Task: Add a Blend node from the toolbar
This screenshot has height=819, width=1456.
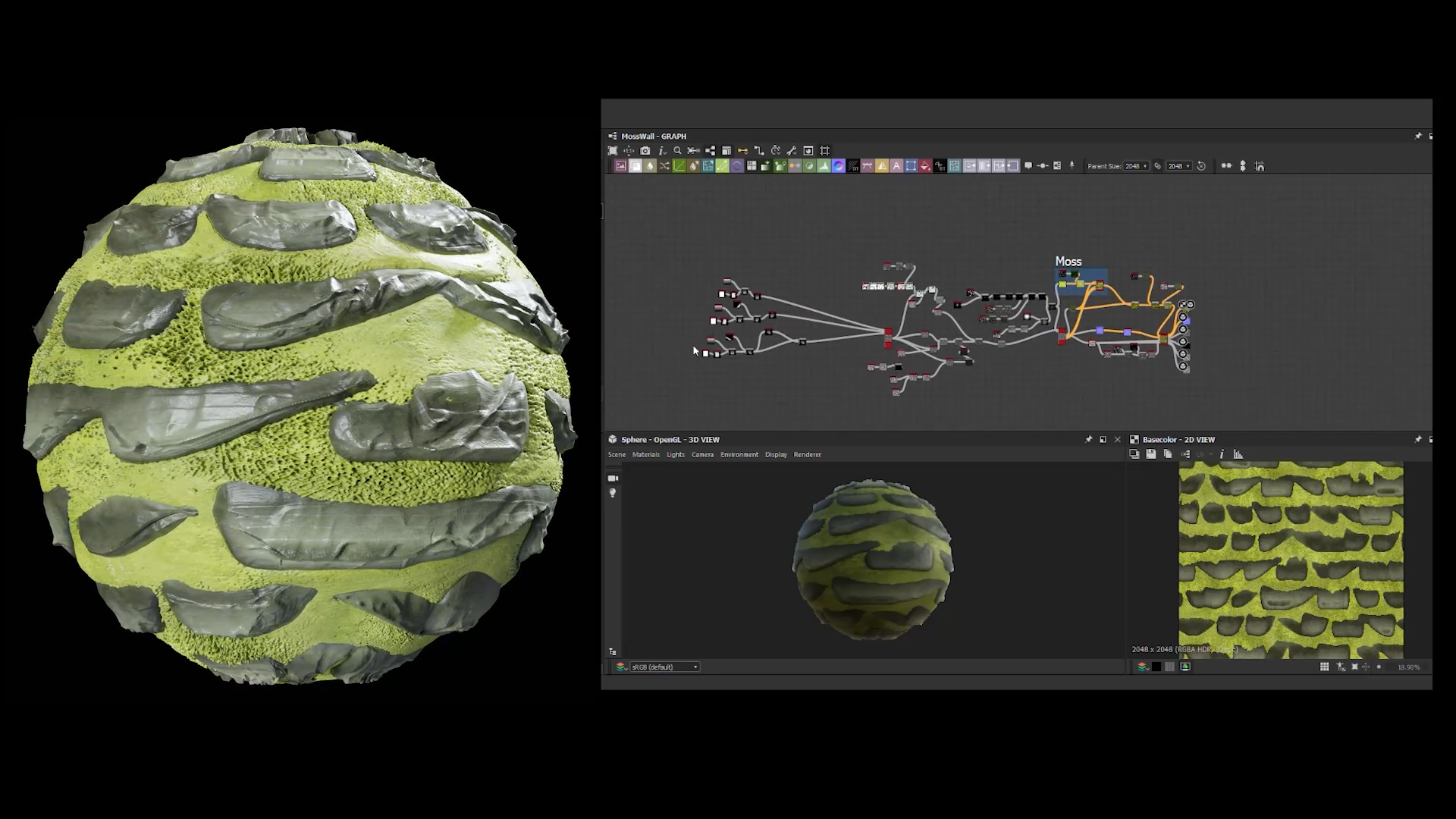Action: click(x=635, y=166)
